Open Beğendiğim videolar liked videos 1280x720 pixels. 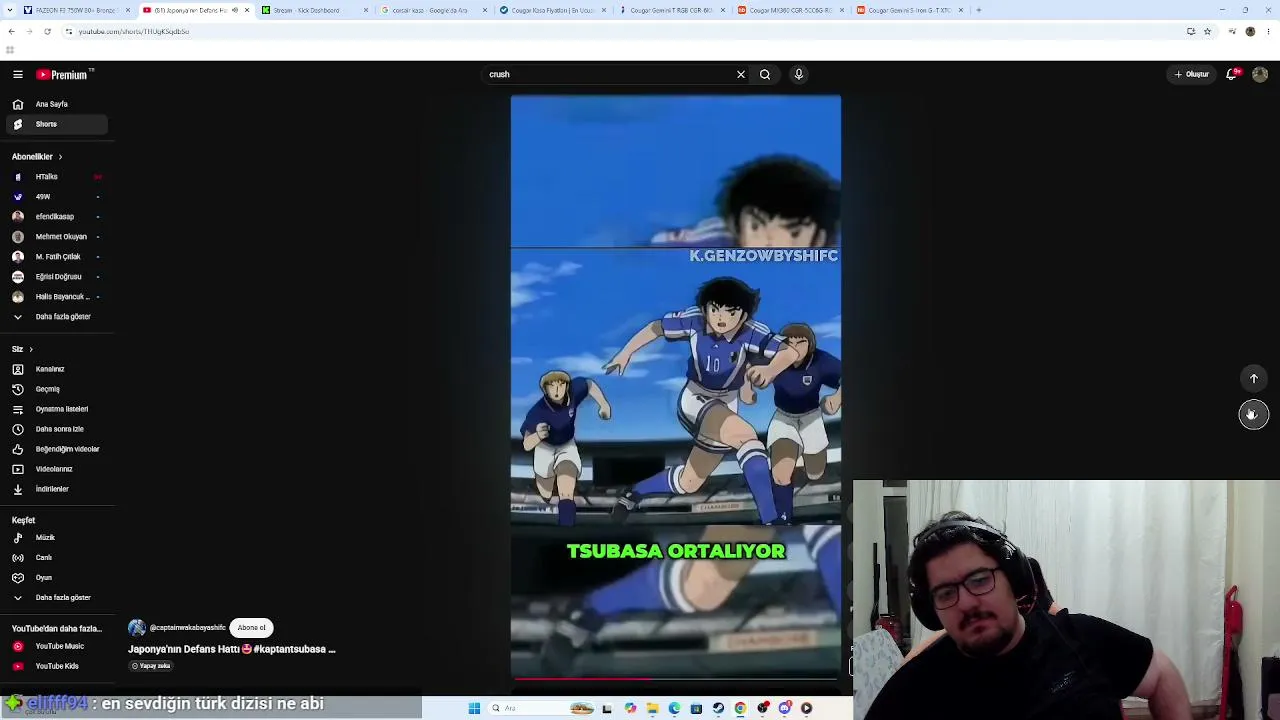[x=57, y=449]
